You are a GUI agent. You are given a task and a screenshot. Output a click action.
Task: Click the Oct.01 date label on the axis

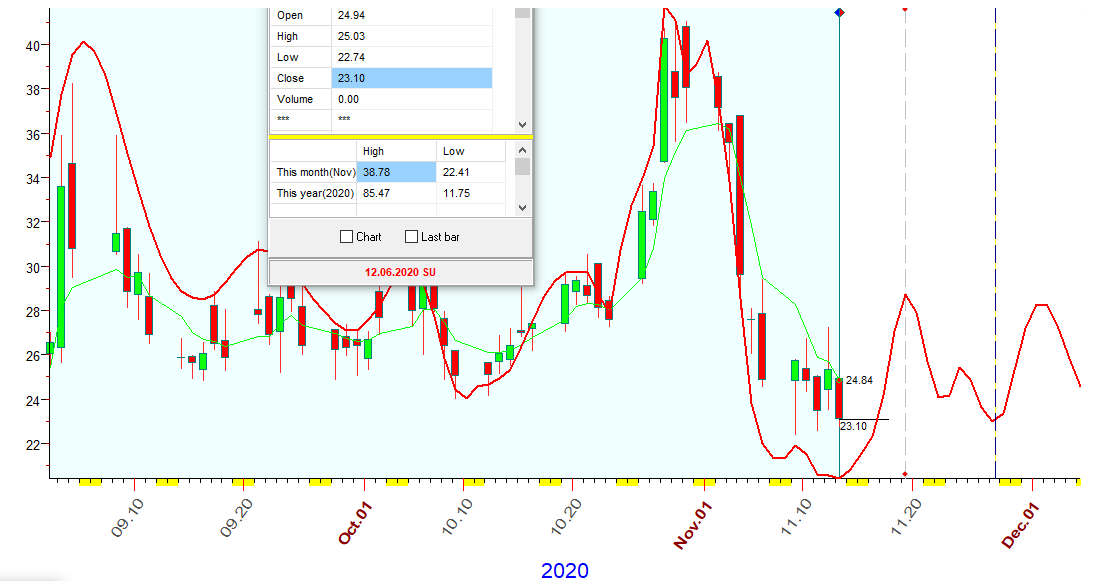[355, 523]
